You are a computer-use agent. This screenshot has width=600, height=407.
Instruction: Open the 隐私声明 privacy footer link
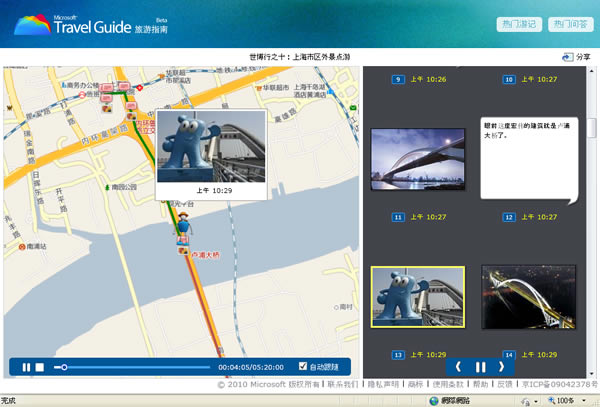click(x=383, y=384)
